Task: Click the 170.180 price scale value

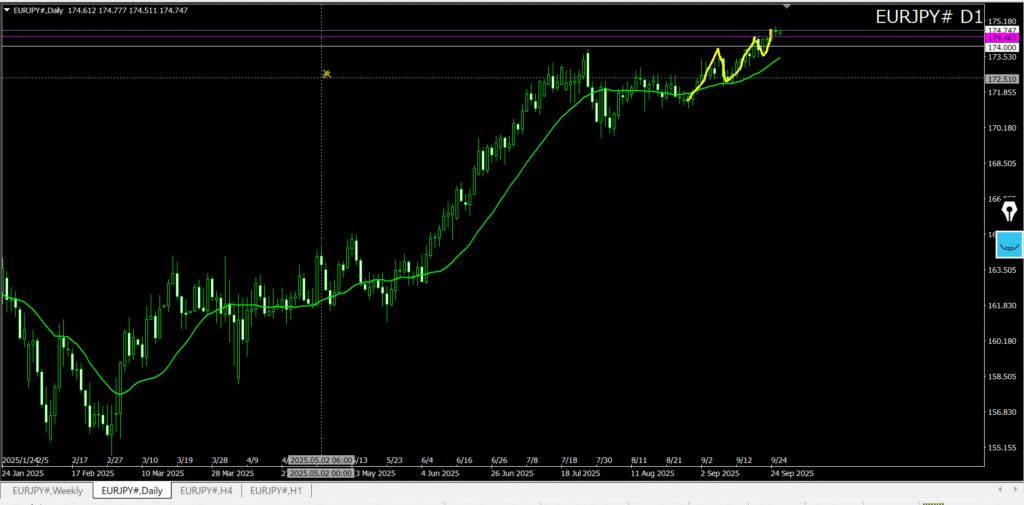Action: tap(1001, 128)
